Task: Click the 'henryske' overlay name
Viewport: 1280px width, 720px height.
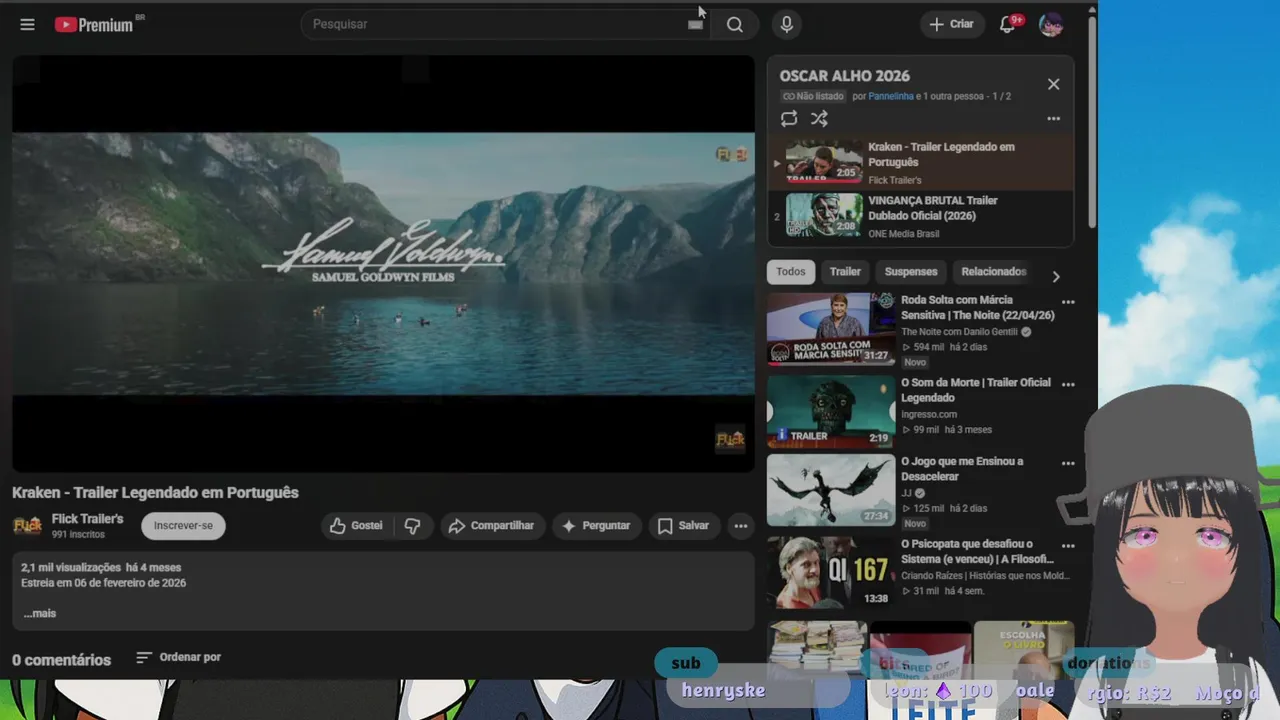Action: click(724, 690)
